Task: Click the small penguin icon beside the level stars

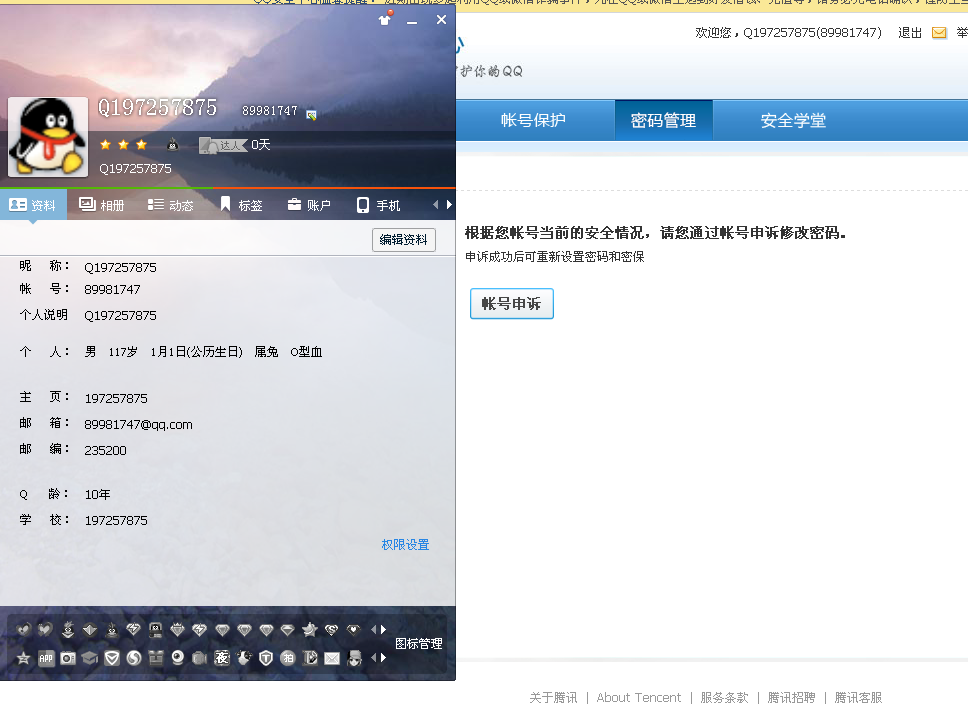Action: pyautogui.click(x=173, y=144)
